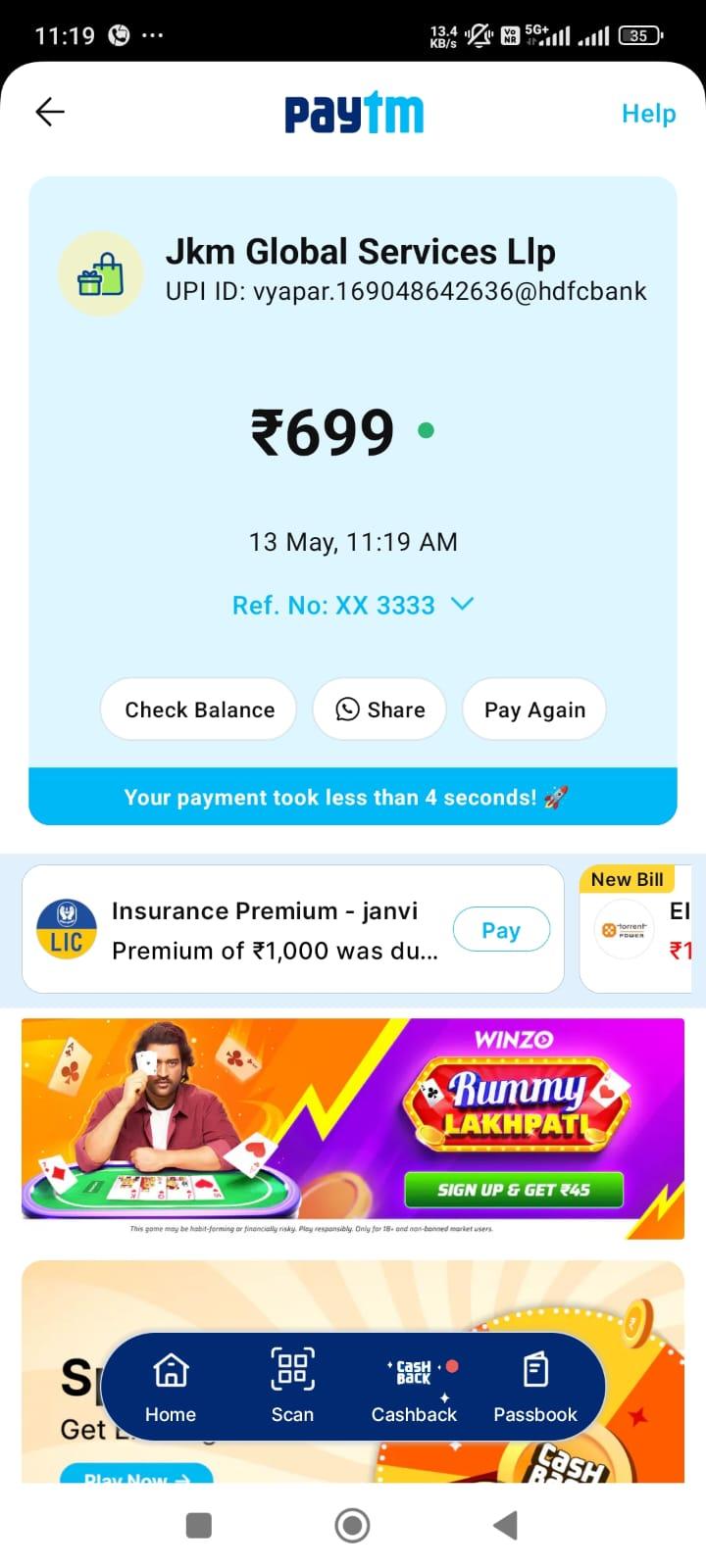Open the Home icon in bottom bar
Image resolution: width=706 pixels, height=1568 pixels.
click(171, 1370)
